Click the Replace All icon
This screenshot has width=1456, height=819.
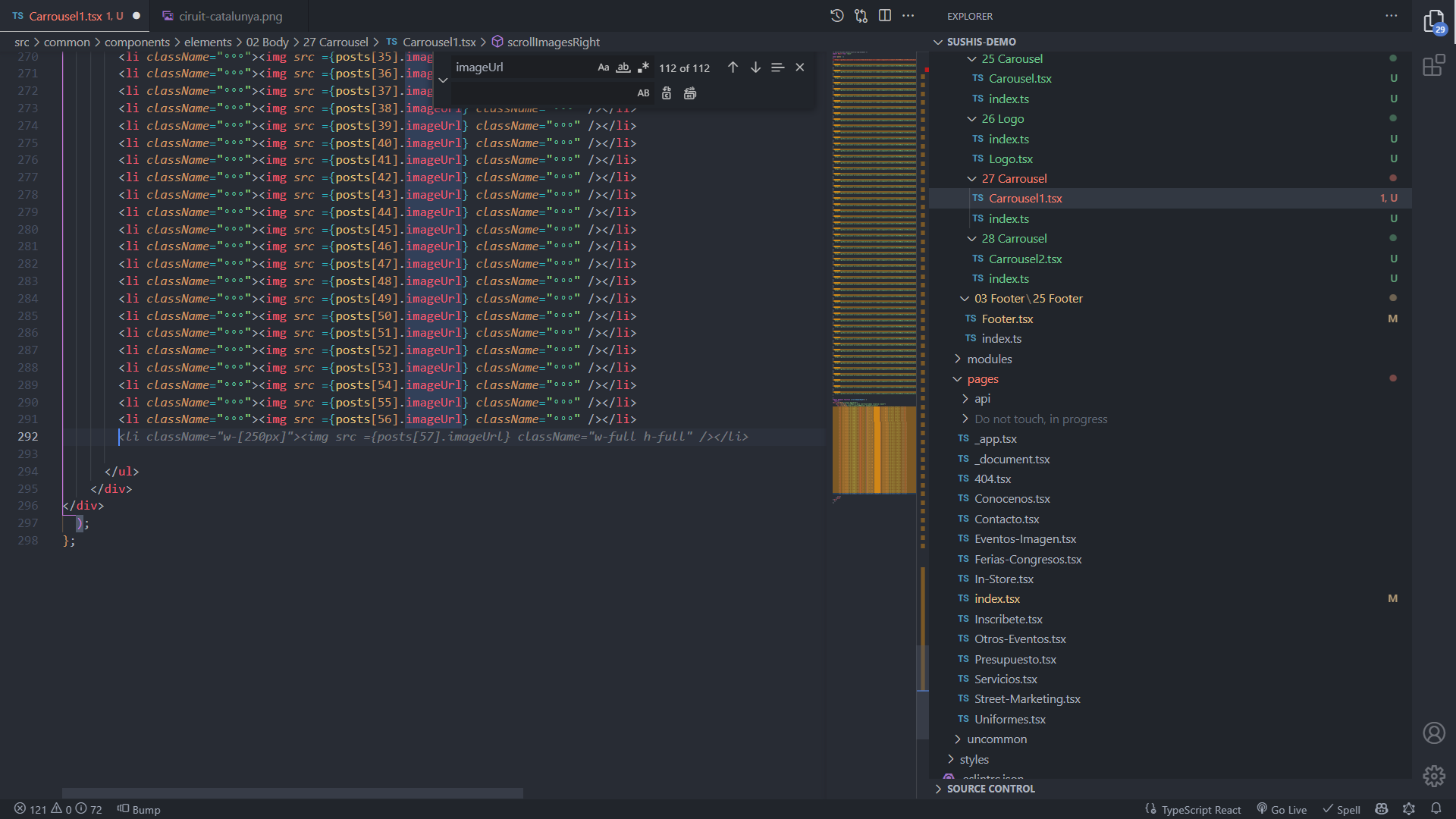click(x=690, y=93)
